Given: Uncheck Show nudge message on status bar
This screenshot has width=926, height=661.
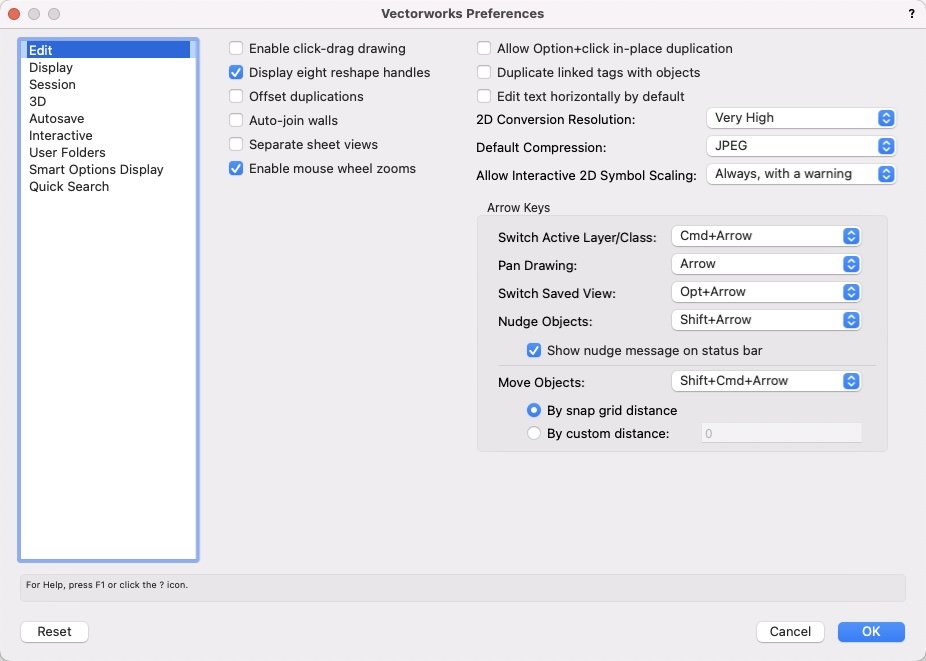Looking at the screenshot, I should pos(534,350).
